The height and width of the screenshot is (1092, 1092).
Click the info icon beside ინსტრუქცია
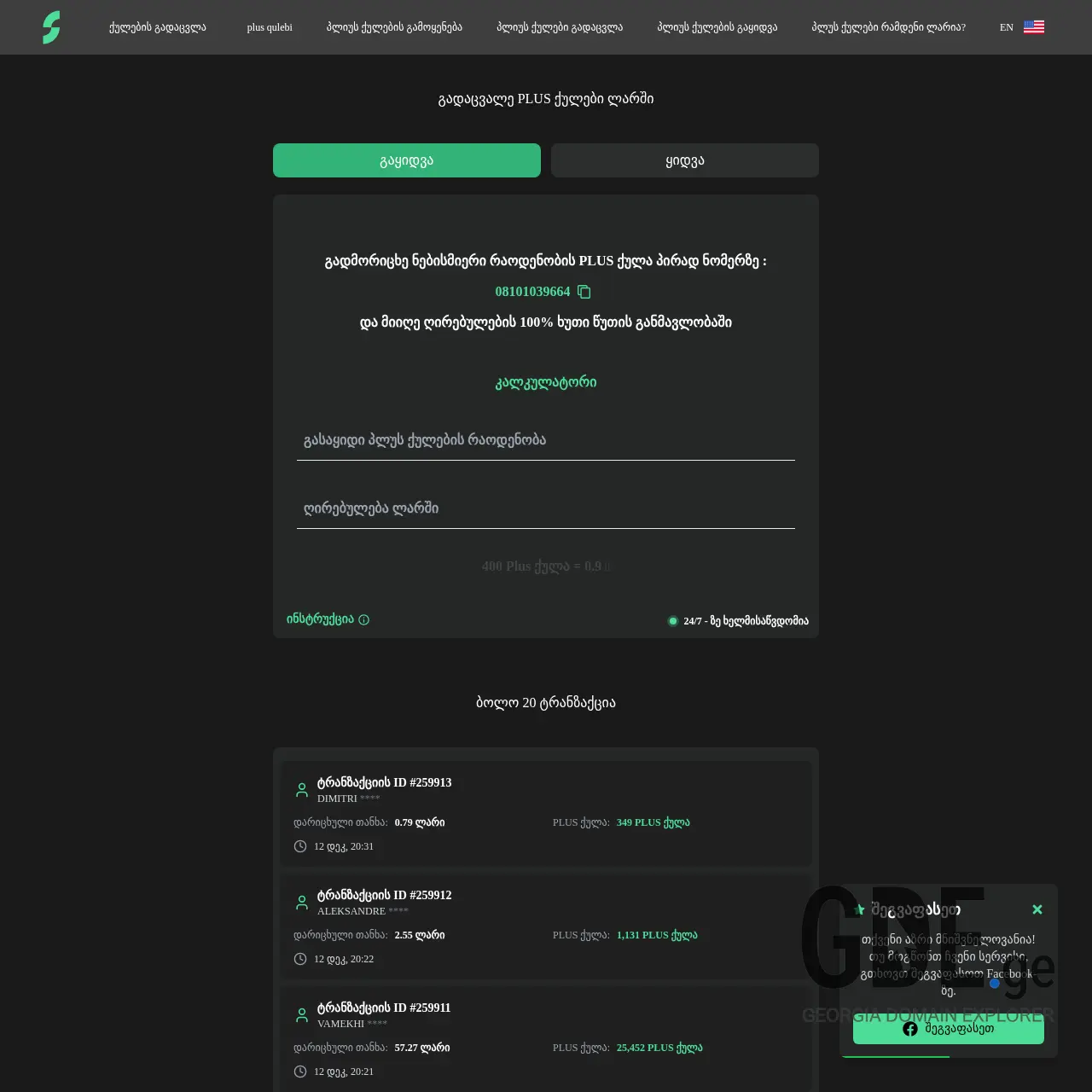coord(363,620)
